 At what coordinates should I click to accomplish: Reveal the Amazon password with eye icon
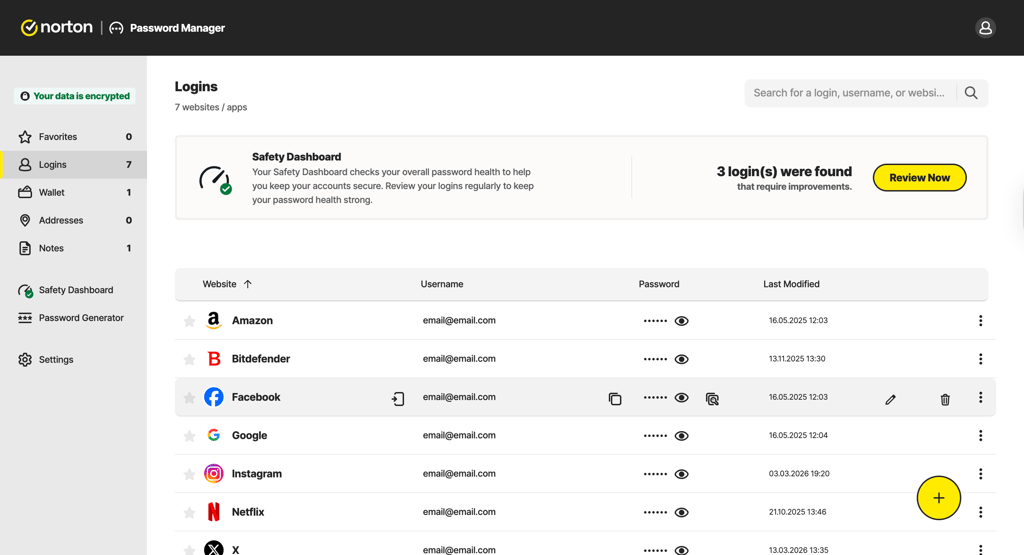(681, 321)
